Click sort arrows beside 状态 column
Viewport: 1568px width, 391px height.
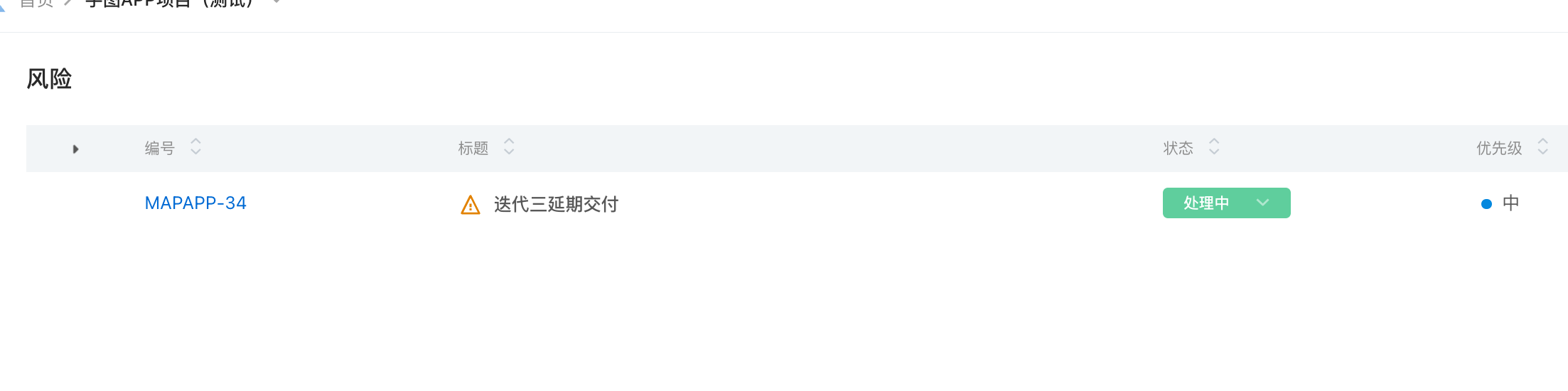tap(1214, 146)
